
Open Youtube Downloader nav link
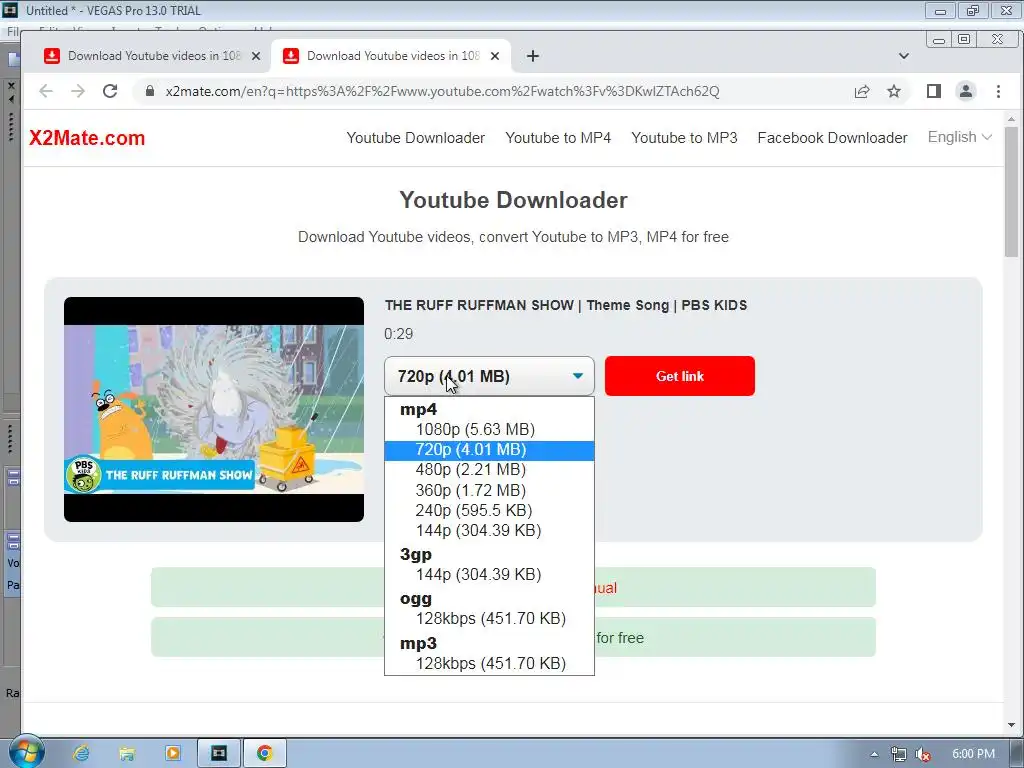pyautogui.click(x=415, y=138)
